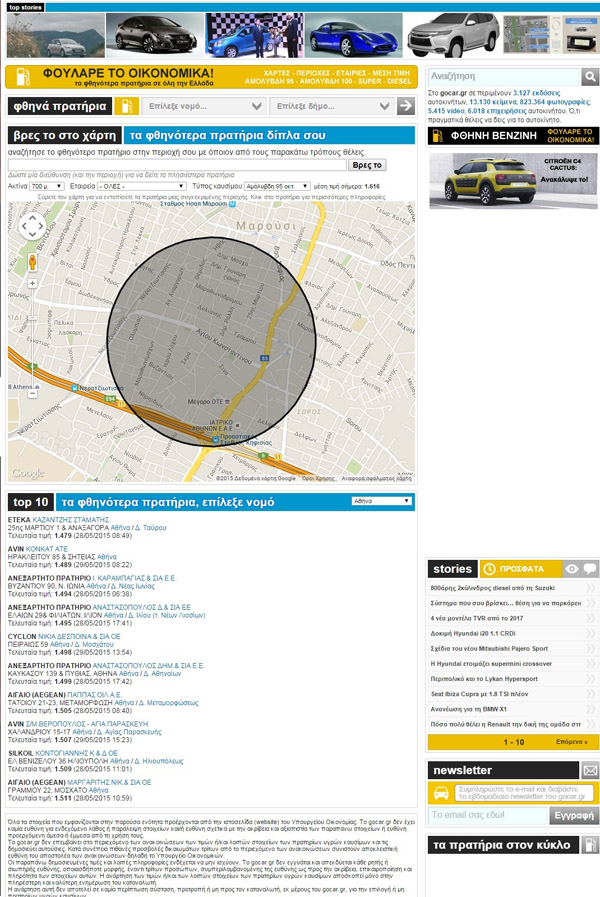The height and width of the screenshot is (897, 600).
Task: Click the newsletter envelope icon
Action: click(590, 771)
